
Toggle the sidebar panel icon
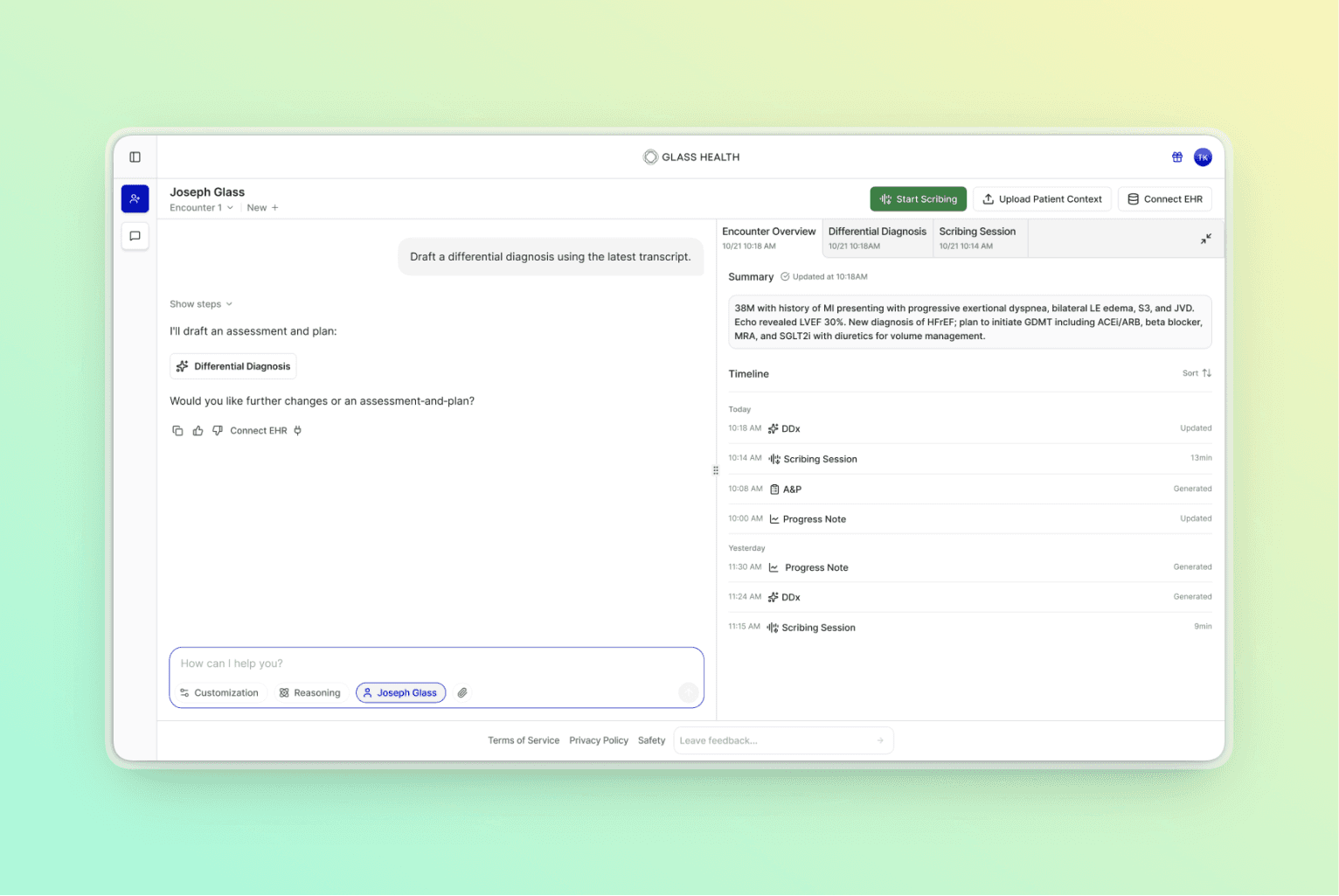[x=135, y=157]
